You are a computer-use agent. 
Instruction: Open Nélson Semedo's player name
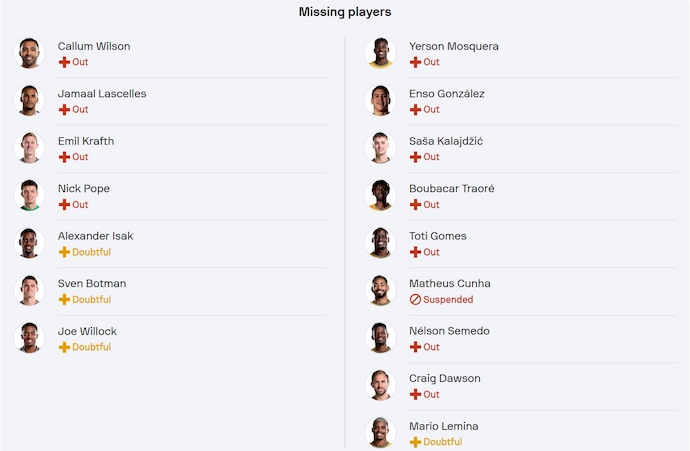click(x=449, y=331)
